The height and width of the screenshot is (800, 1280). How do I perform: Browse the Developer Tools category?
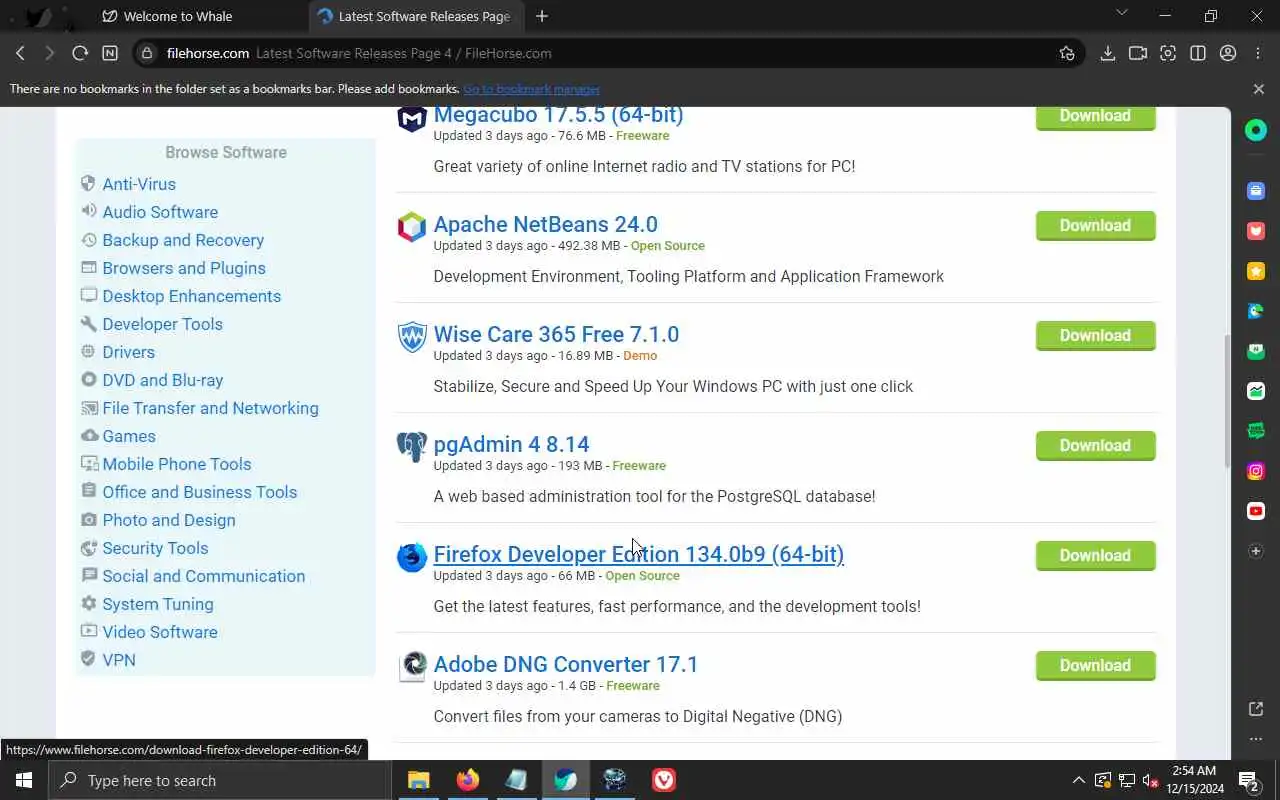pos(162,324)
